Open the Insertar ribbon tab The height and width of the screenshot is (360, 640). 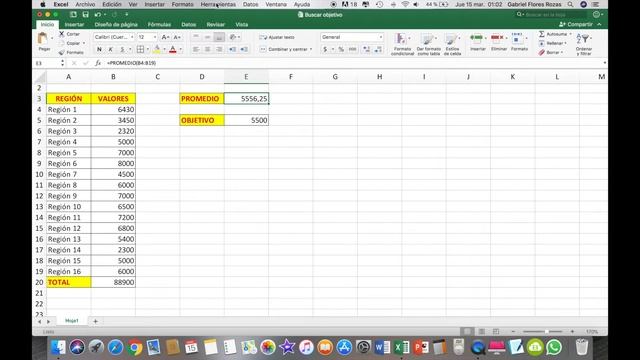click(74, 24)
